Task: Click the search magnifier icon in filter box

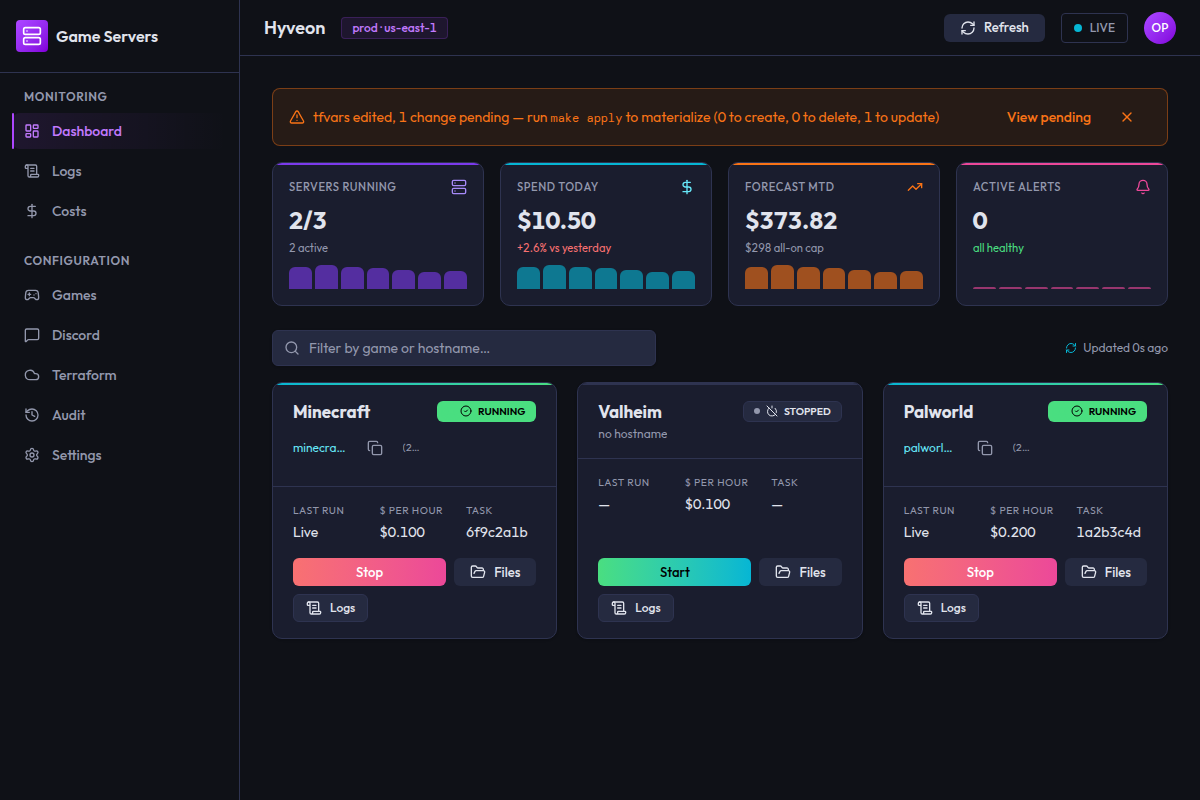Action: pos(292,348)
